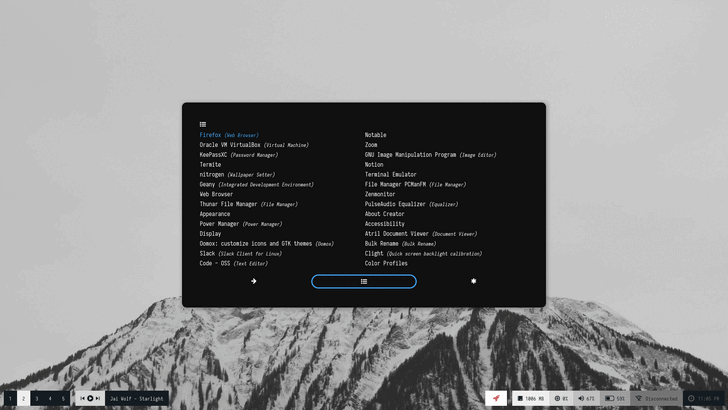Open the Display entry
Image resolution: width=728 pixels, height=410 pixels.
[x=210, y=234]
